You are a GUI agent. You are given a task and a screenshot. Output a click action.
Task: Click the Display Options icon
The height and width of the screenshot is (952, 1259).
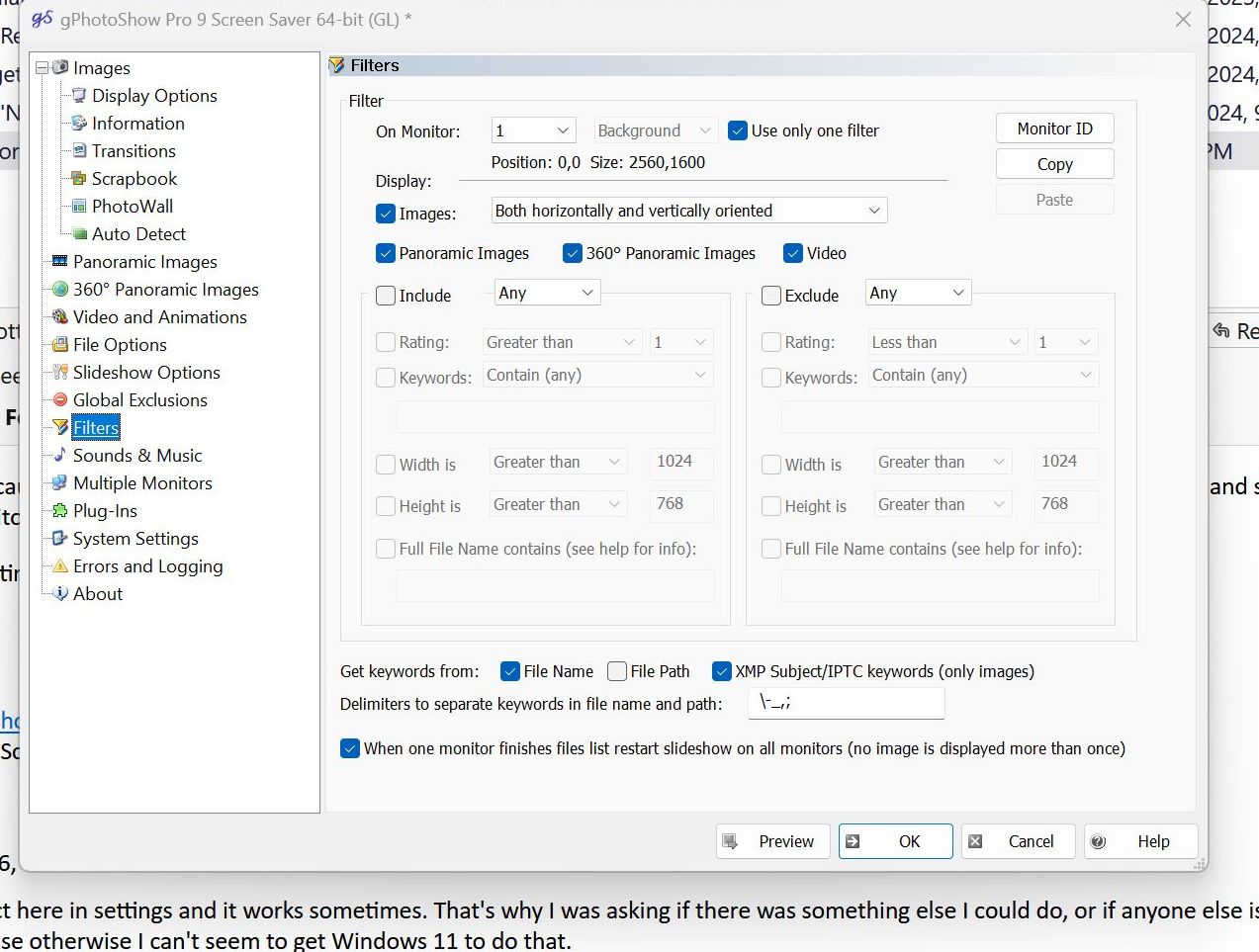tap(80, 95)
